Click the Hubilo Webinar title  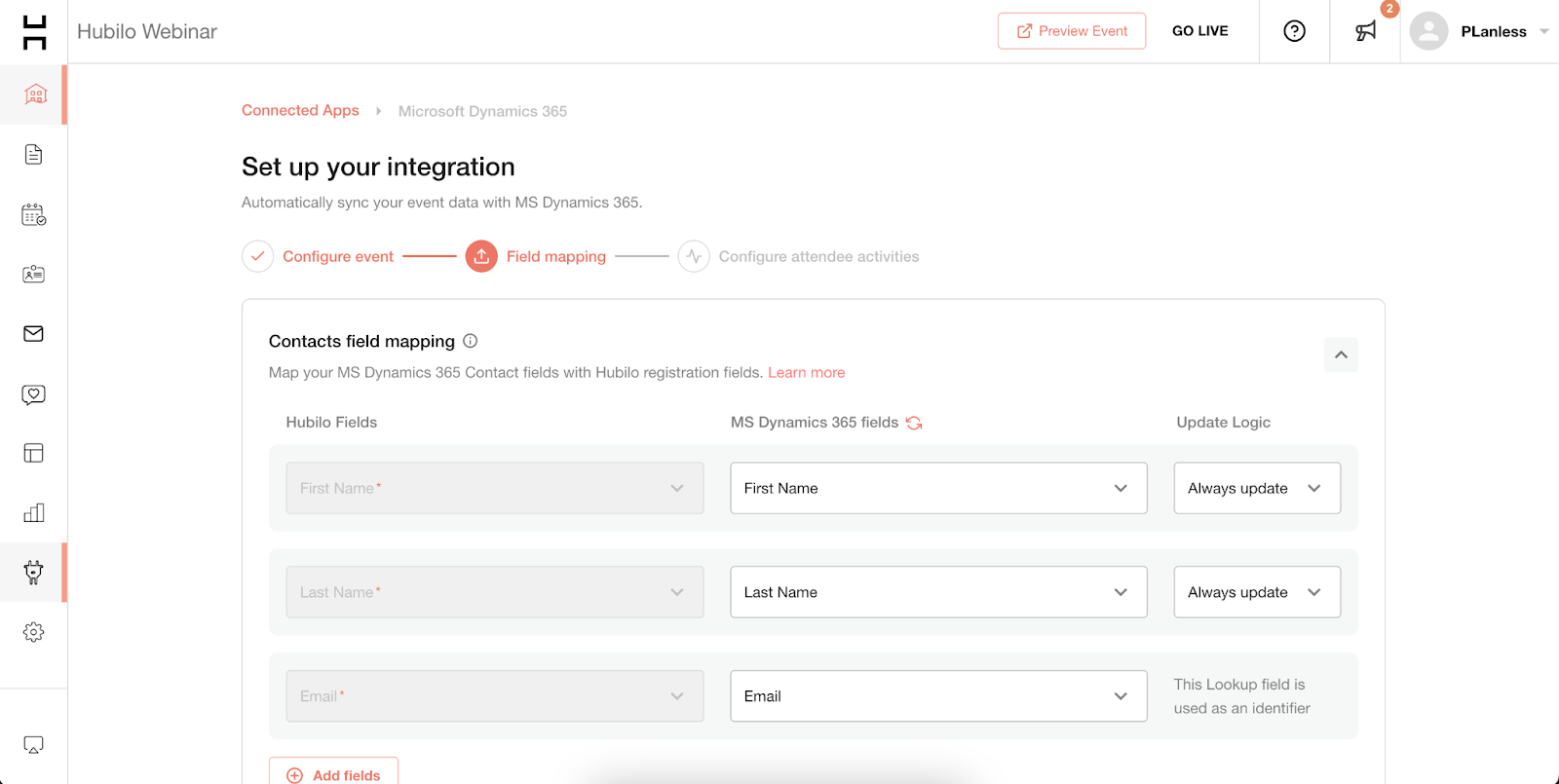147,31
